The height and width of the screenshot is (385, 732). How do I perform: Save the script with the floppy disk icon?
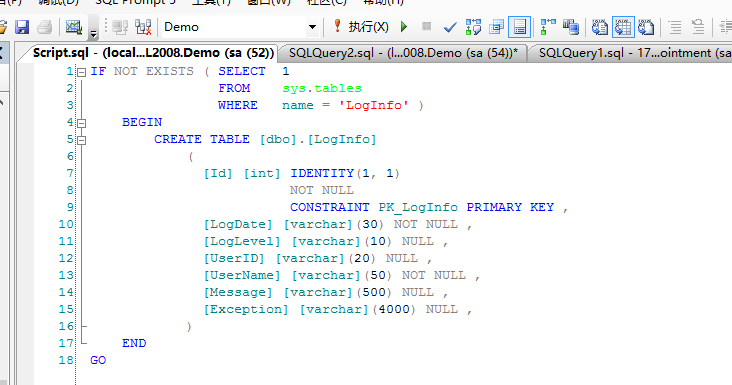(21, 27)
